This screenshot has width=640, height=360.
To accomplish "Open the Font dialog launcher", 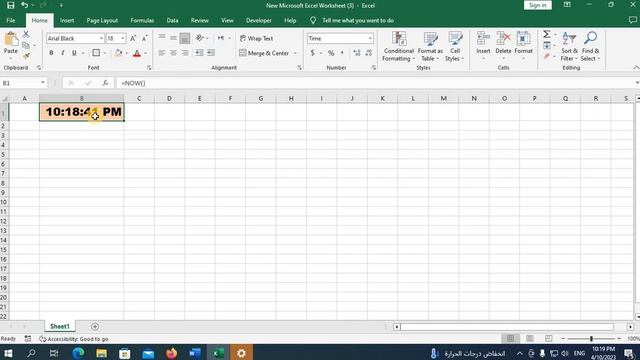I will [x=149, y=68].
